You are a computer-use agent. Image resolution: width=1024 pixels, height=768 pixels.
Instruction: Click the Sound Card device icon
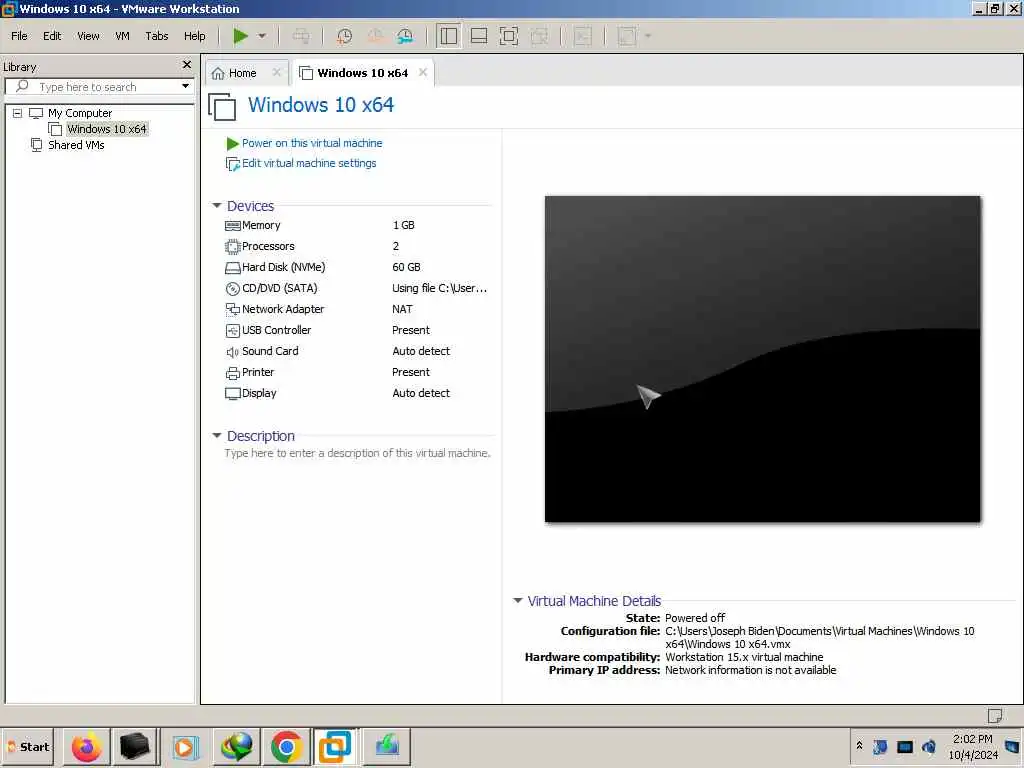[232, 352]
